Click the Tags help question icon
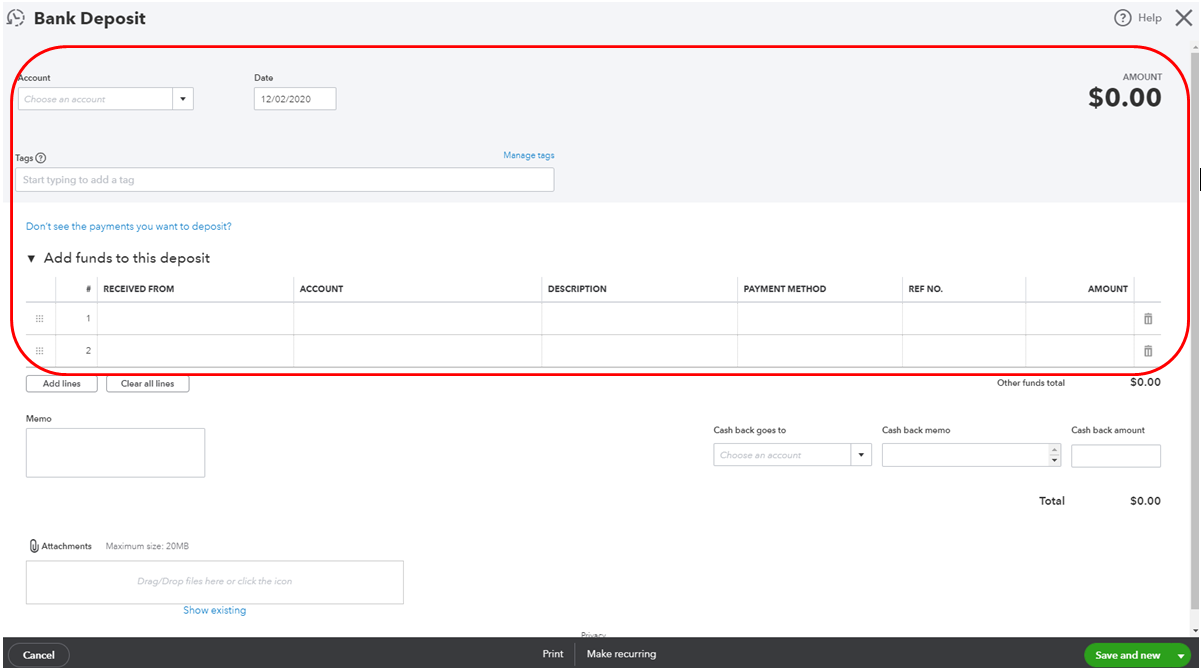1201x668 pixels. (x=41, y=158)
